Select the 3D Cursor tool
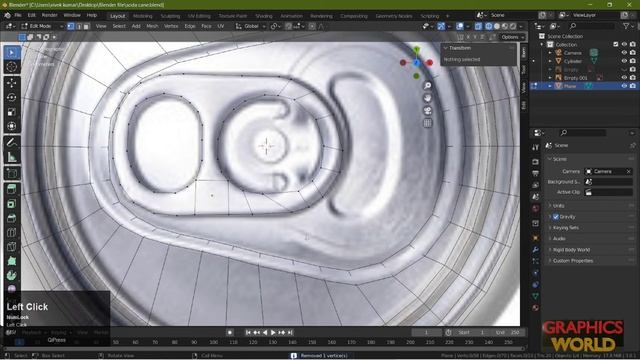The width and height of the screenshot is (640, 360). point(11,67)
